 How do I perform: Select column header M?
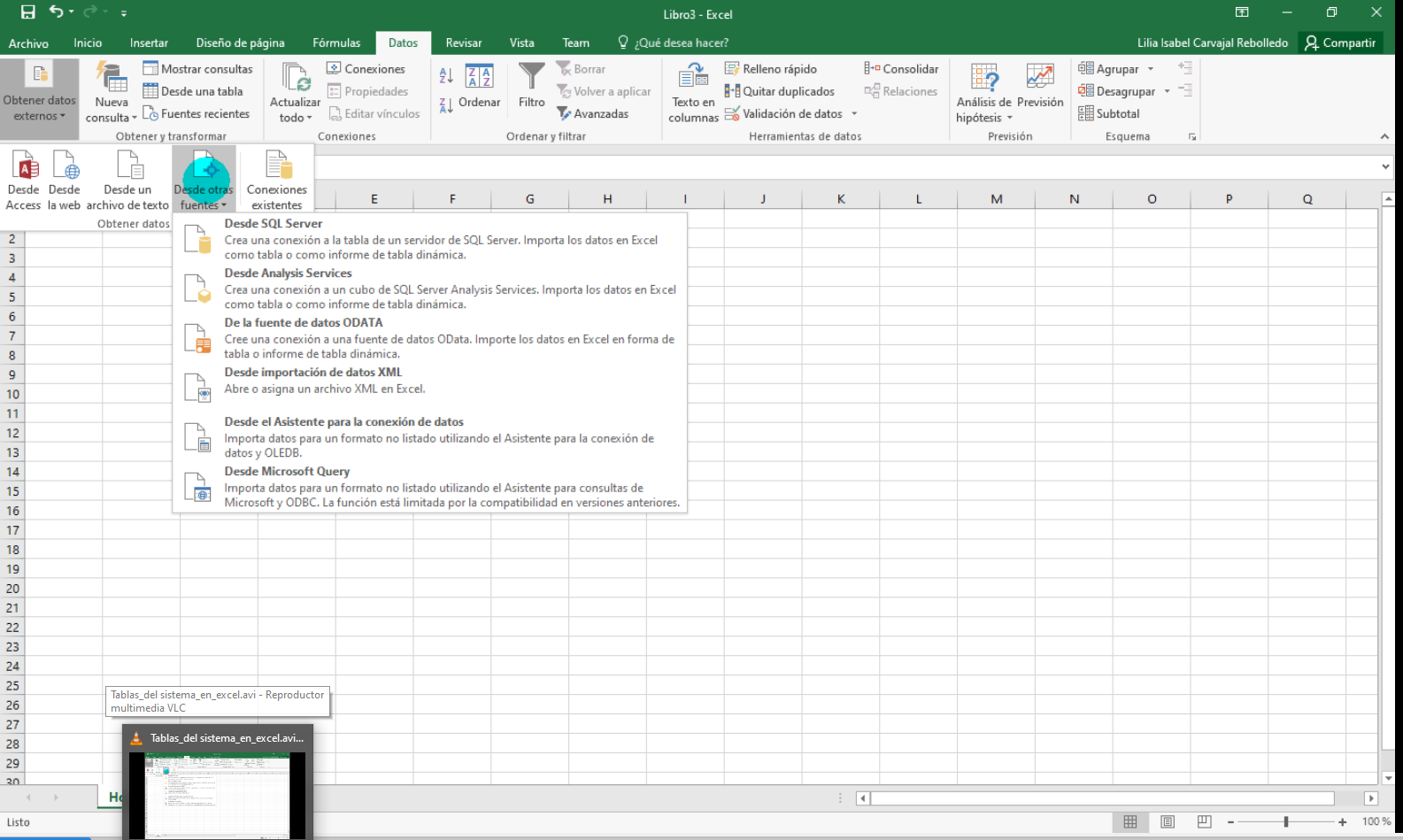pos(997,198)
